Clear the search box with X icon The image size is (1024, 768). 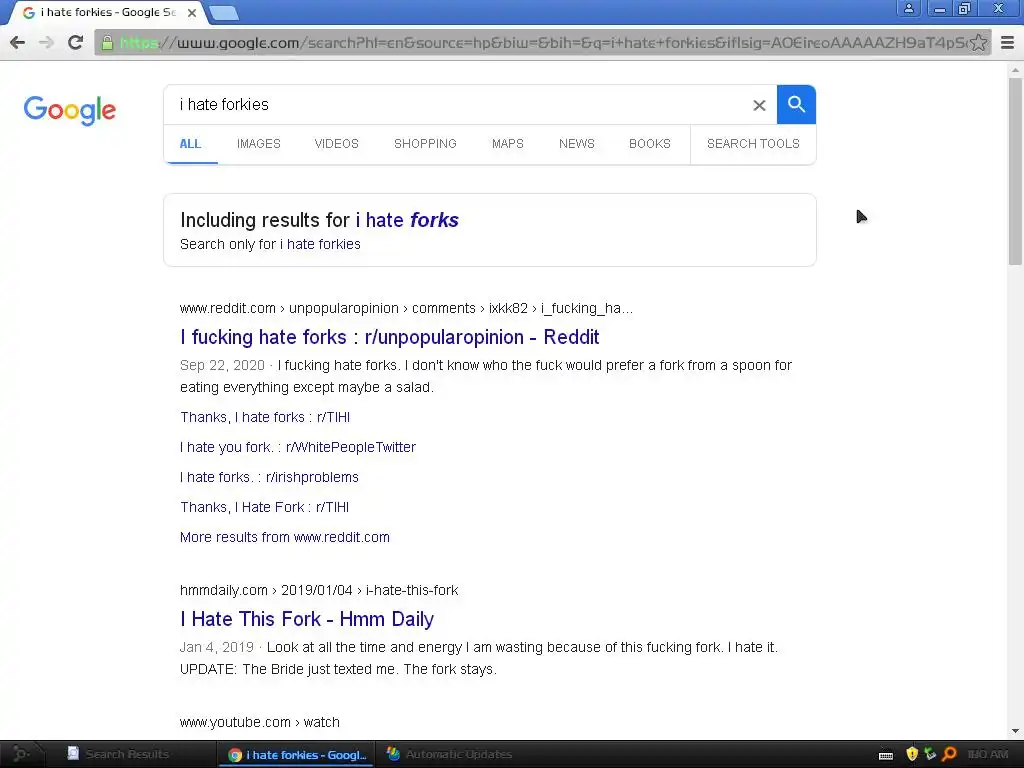(x=759, y=105)
